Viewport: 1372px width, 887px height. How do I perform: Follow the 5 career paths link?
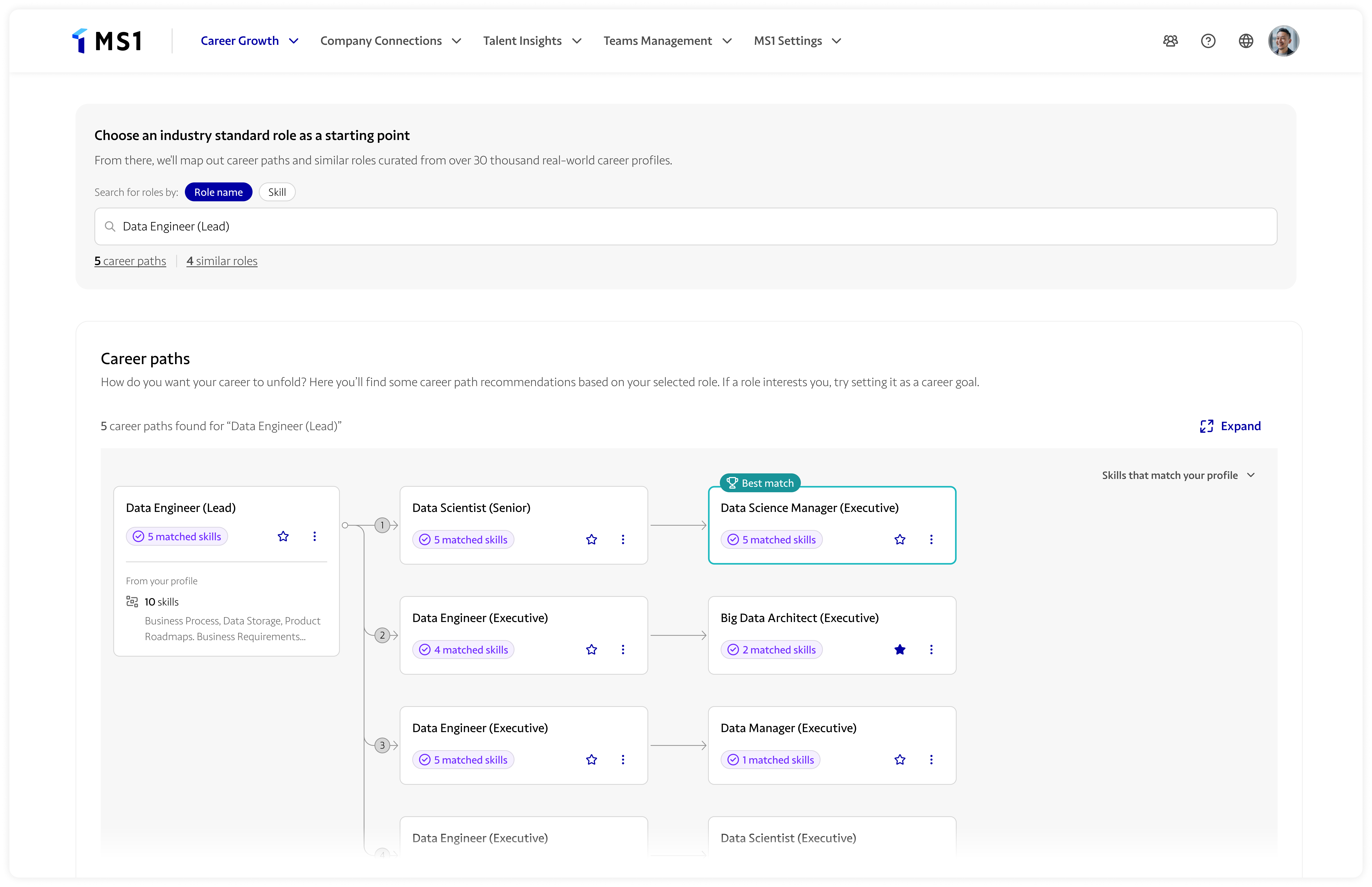(x=130, y=261)
